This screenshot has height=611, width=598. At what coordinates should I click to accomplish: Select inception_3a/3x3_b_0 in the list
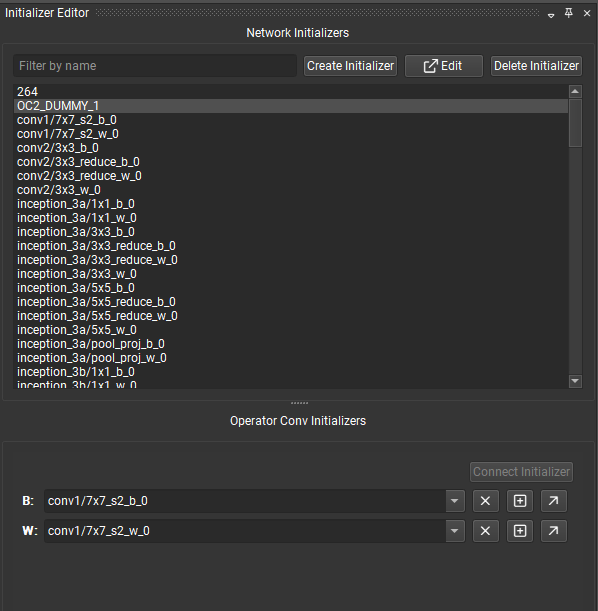[291, 232]
